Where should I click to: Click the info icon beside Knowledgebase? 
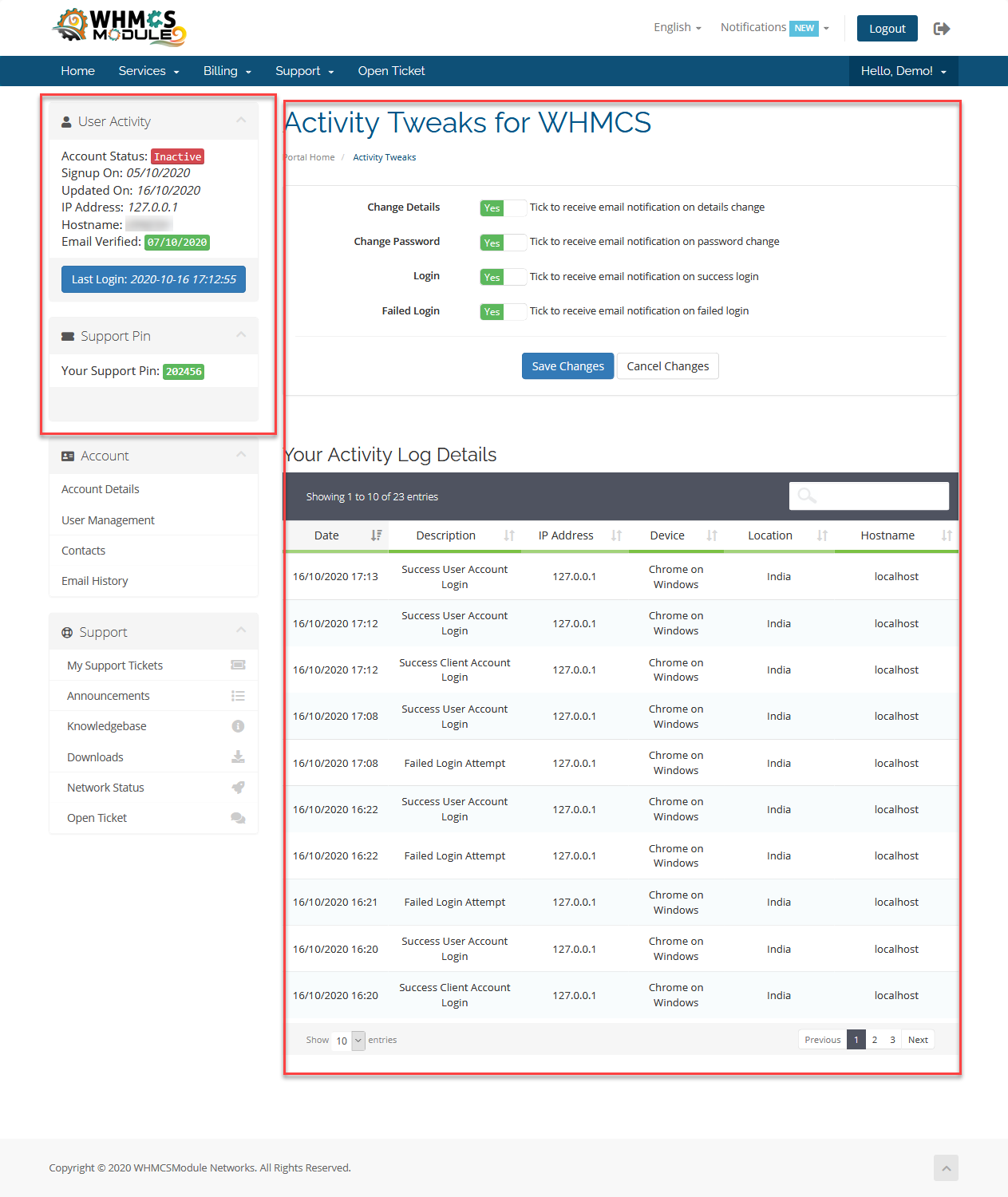click(x=238, y=726)
